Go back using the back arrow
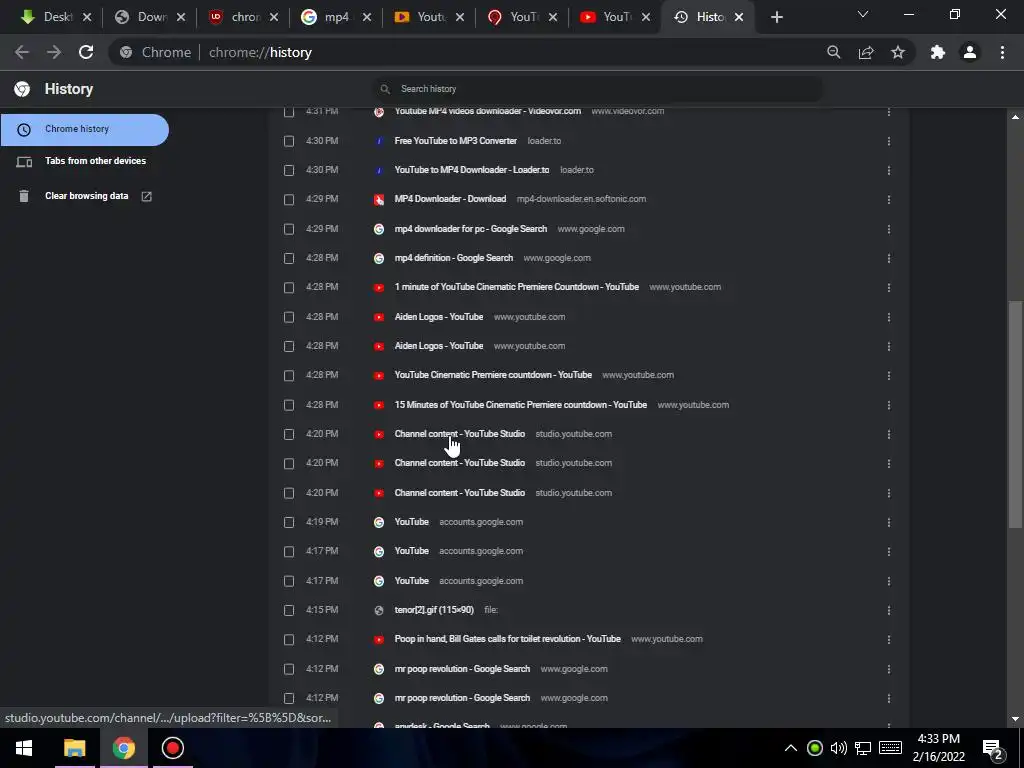 (22, 52)
